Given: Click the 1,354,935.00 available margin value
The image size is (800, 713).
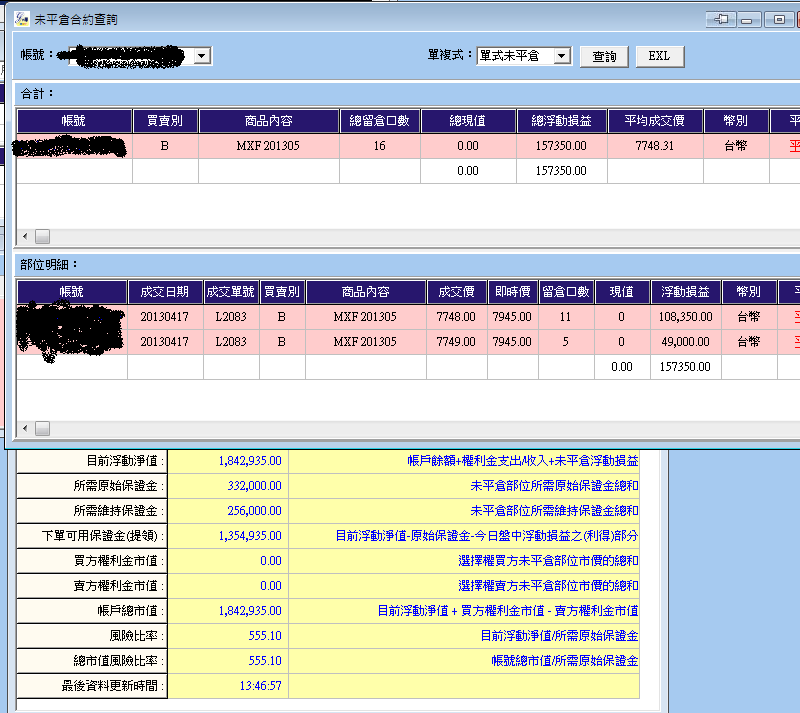Looking at the screenshot, I should (x=250, y=536).
